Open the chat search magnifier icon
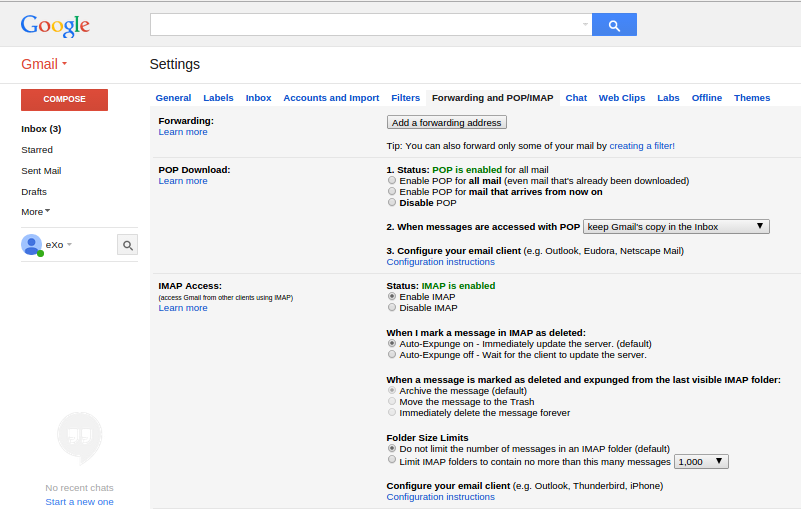 click(127, 245)
